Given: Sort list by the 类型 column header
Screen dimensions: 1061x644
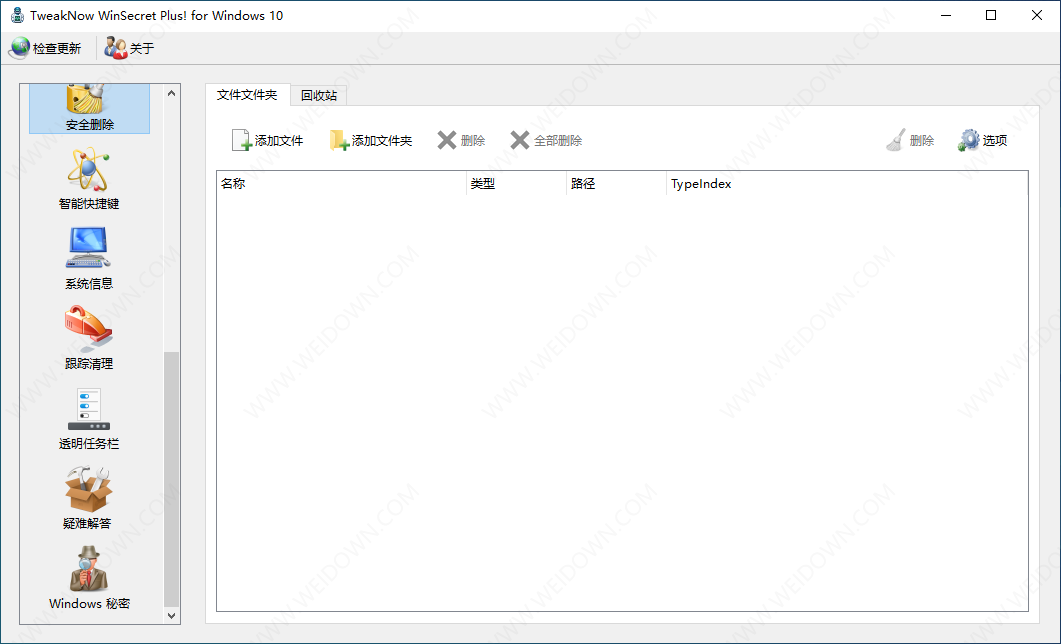Looking at the screenshot, I should pyautogui.click(x=516, y=184).
